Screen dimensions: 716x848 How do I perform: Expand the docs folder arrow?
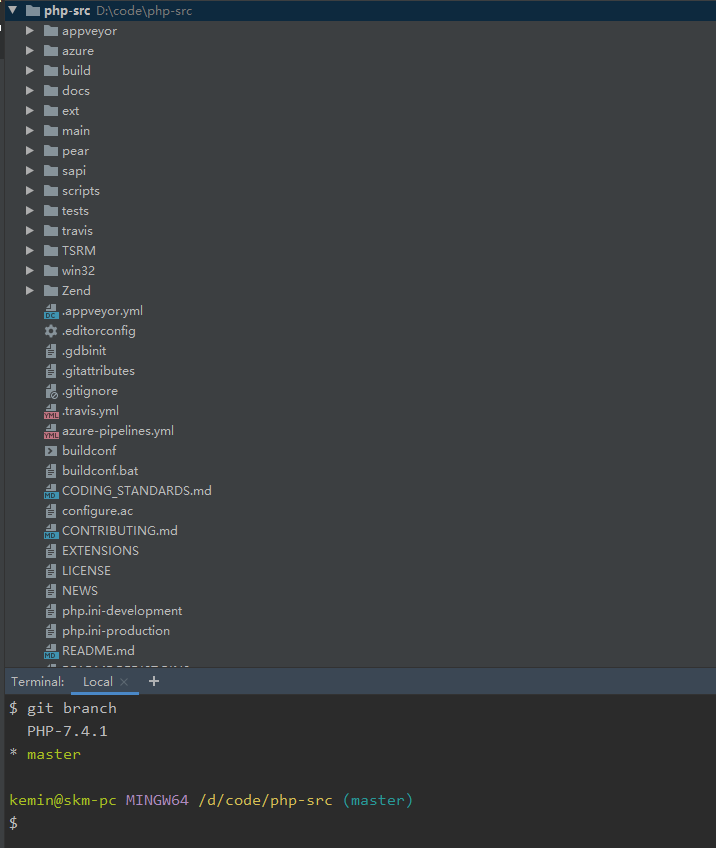coord(30,91)
